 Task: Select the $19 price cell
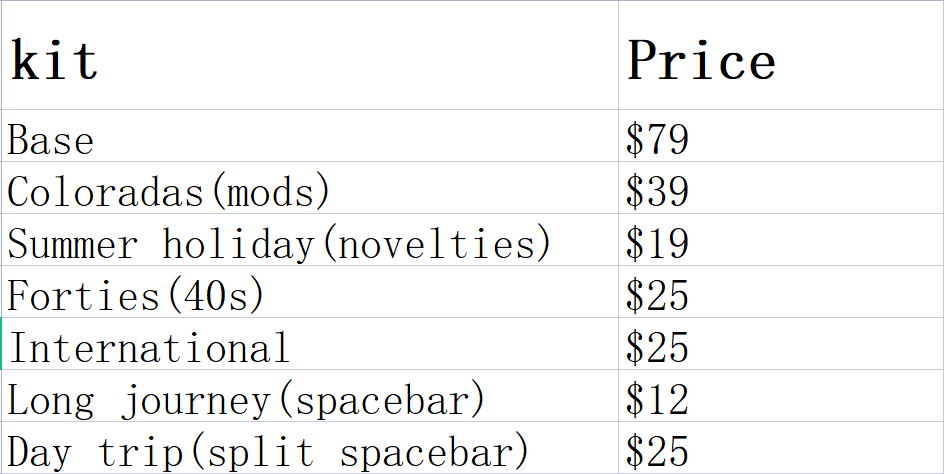pos(657,243)
